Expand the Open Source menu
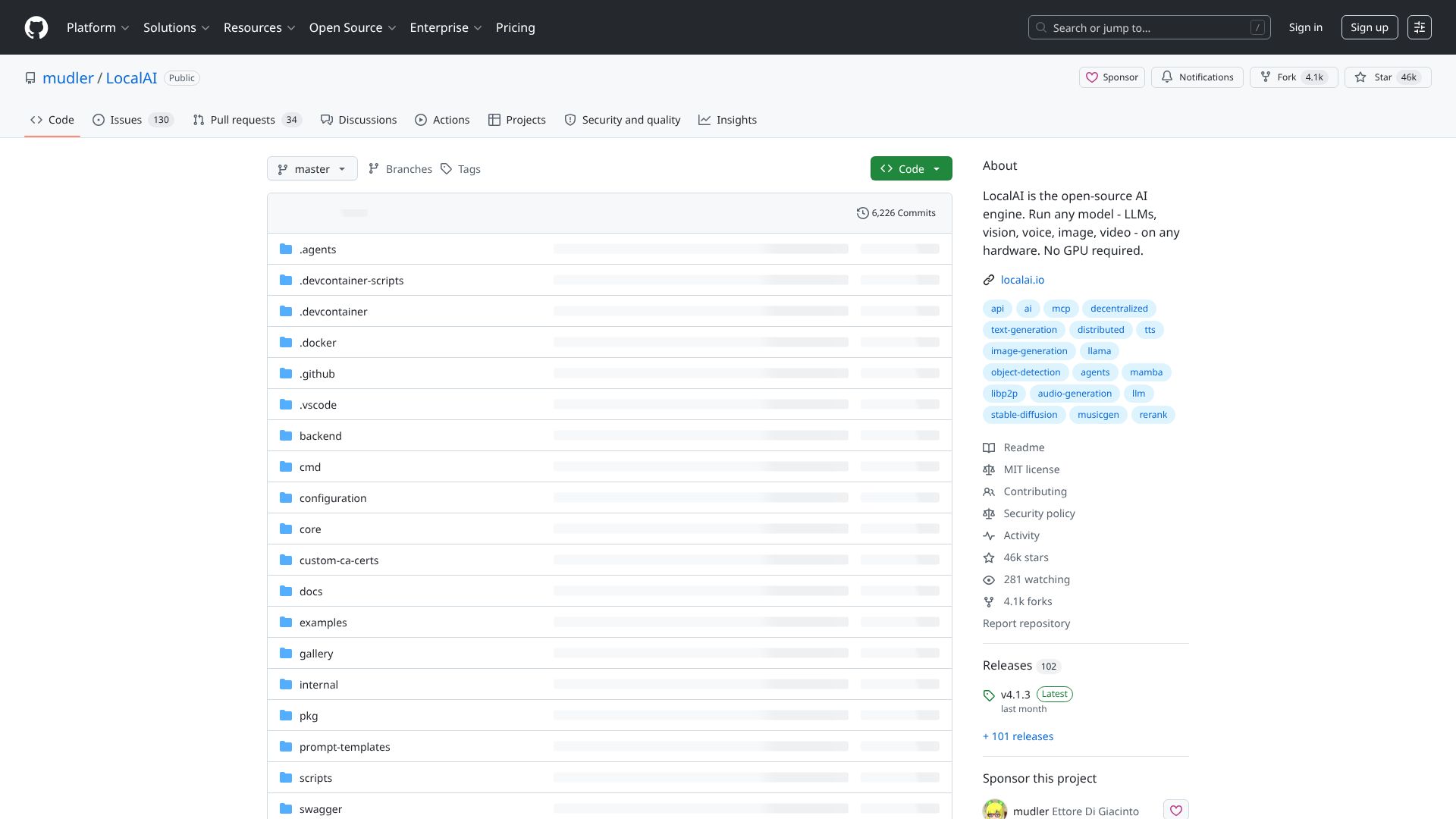1456x819 pixels. (353, 27)
